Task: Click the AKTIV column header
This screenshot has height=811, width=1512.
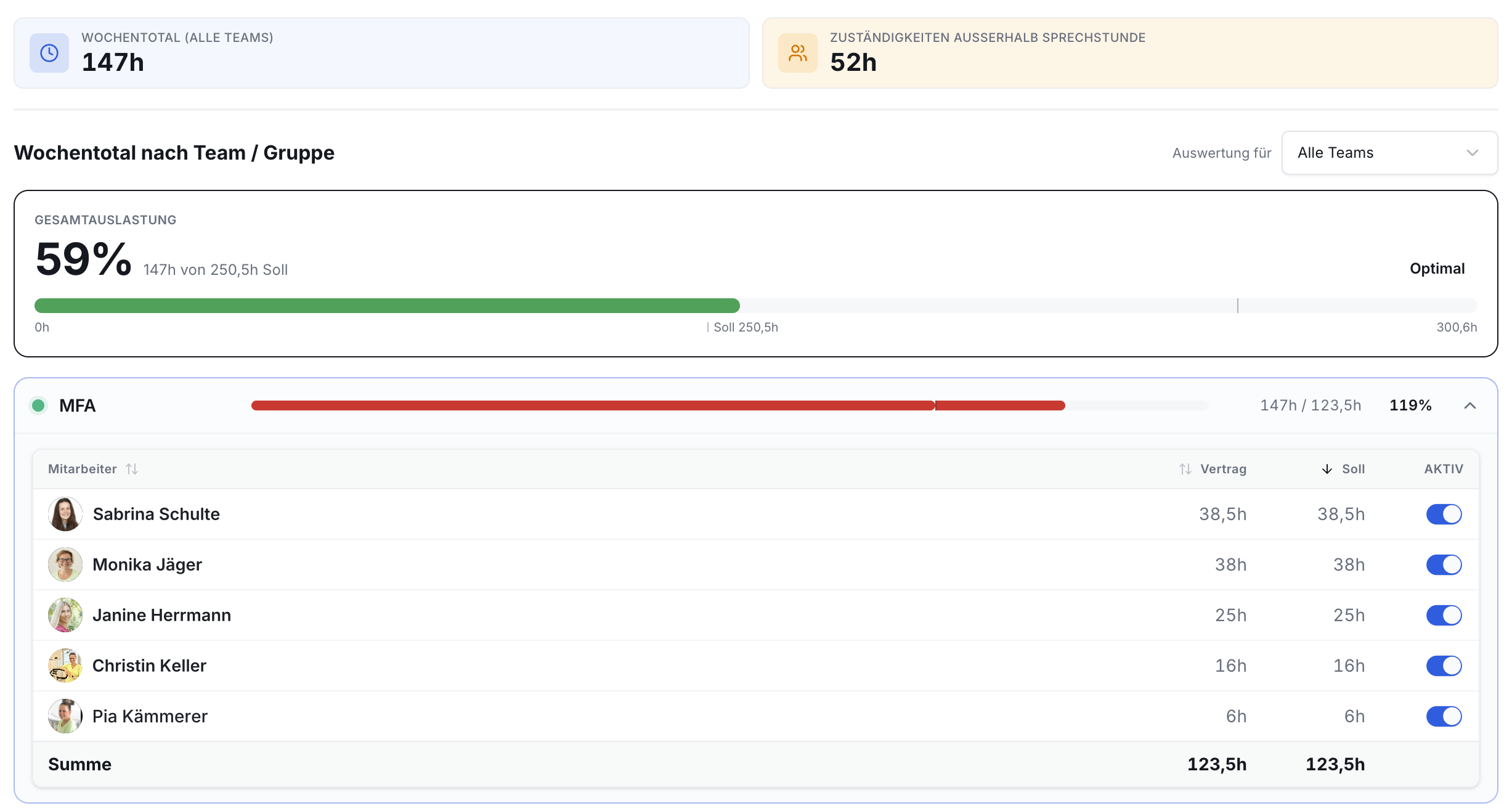Action: 1444,469
